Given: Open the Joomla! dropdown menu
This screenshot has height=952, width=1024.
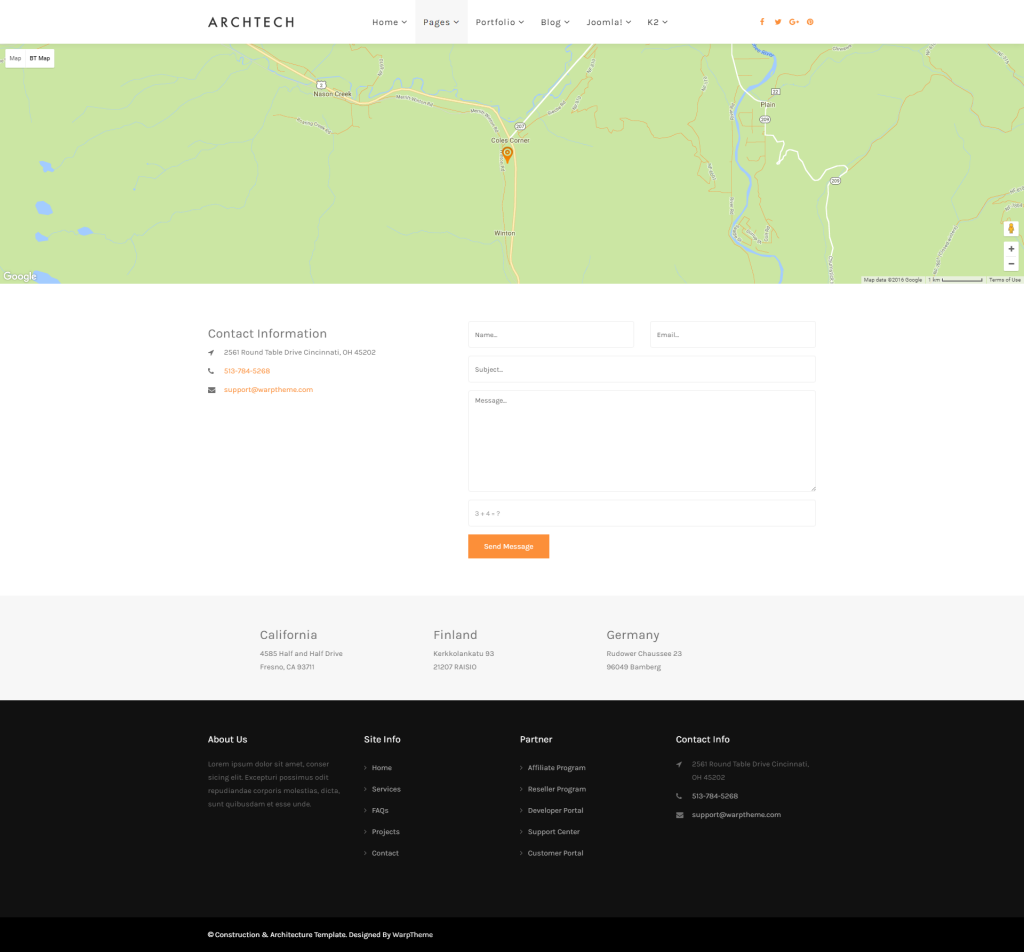Looking at the screenshot, I should click(x=607, y=21).
